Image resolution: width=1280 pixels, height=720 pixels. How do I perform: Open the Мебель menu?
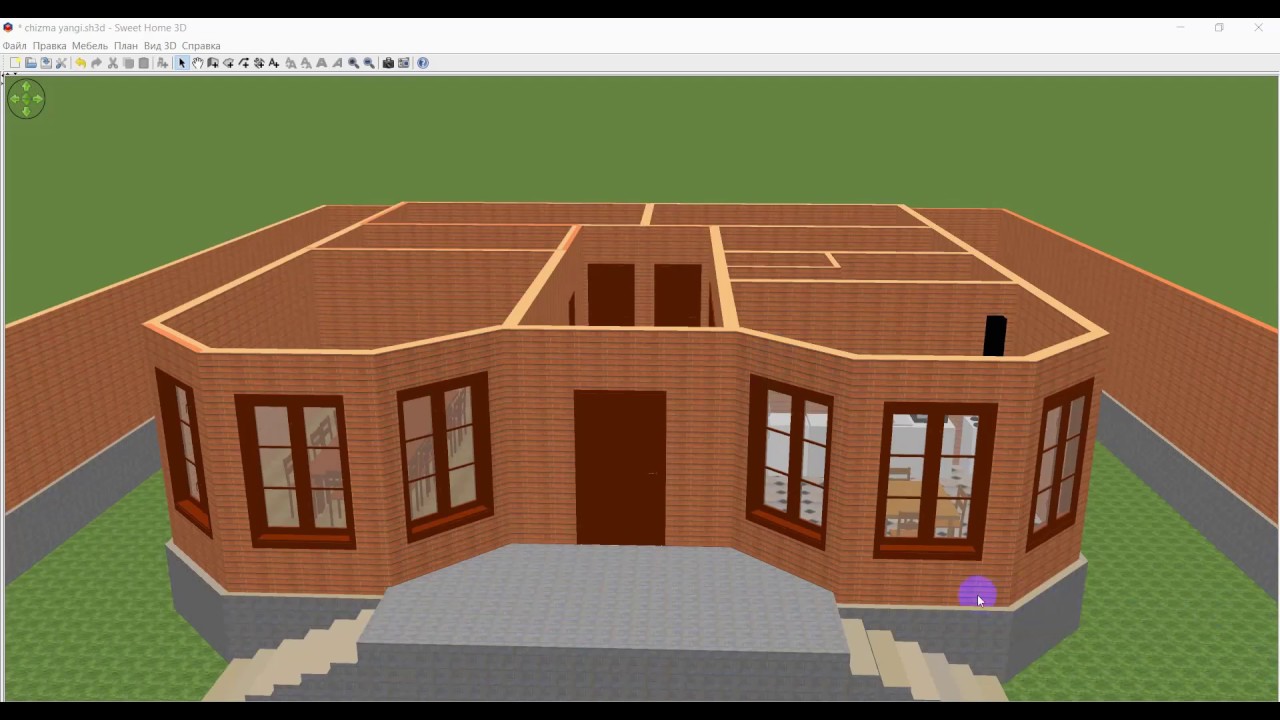tap(90, 46)
